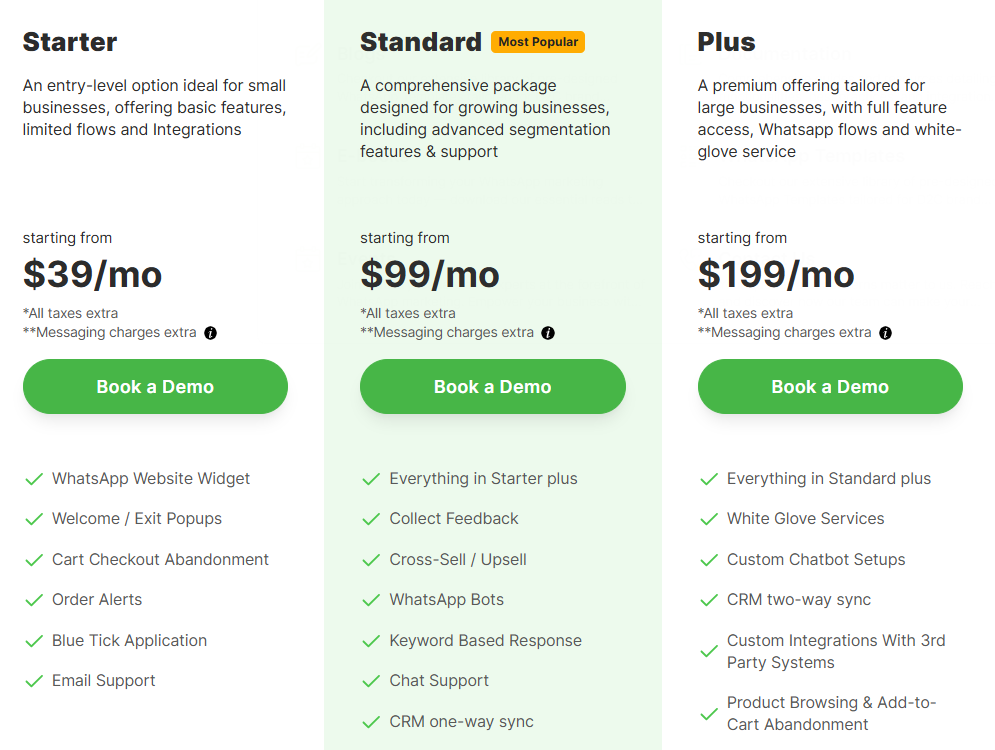This screenshot has width=995, height=750.
Task: Click the checkmark beside Collect Feedback
Action: pos(370,518)
